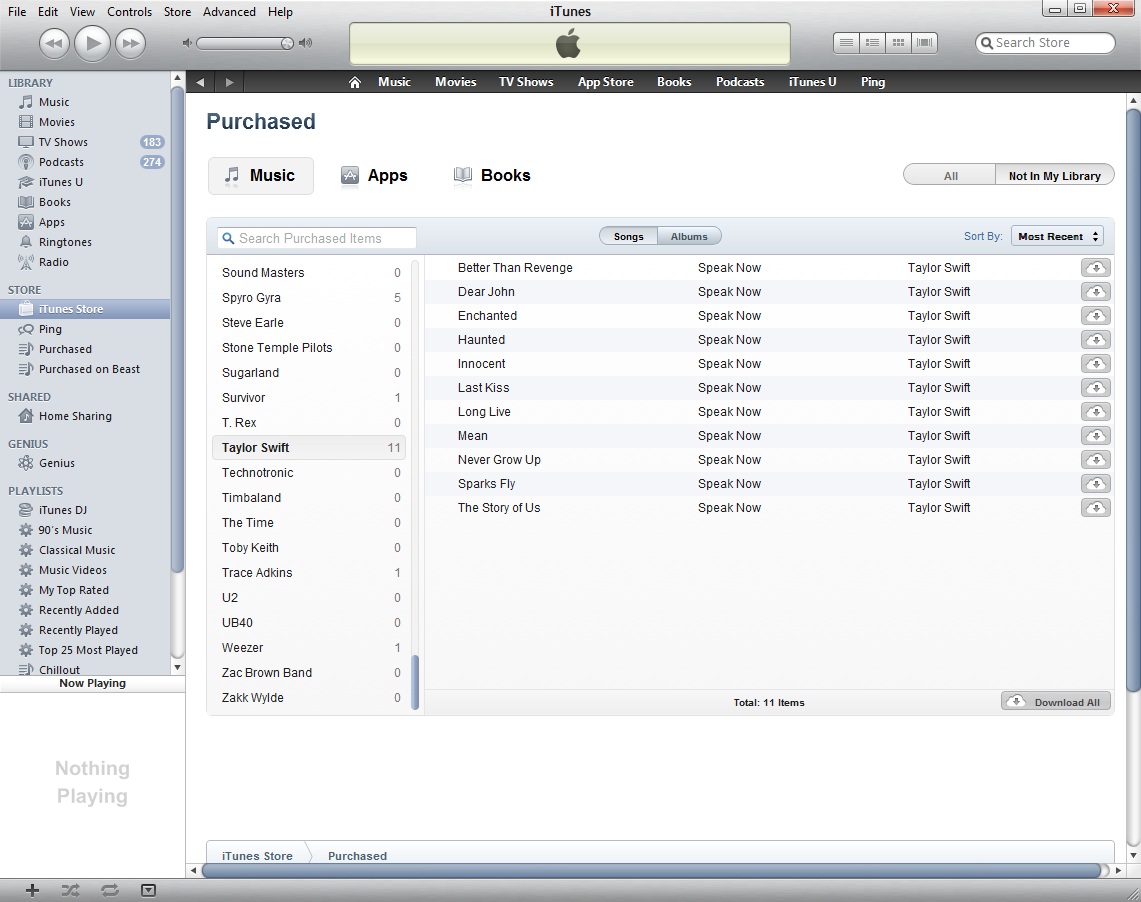The height and width of the screenshot is (902, 1141).
Task: Open Ping in Store sidebar
Action: click(49, 329)
